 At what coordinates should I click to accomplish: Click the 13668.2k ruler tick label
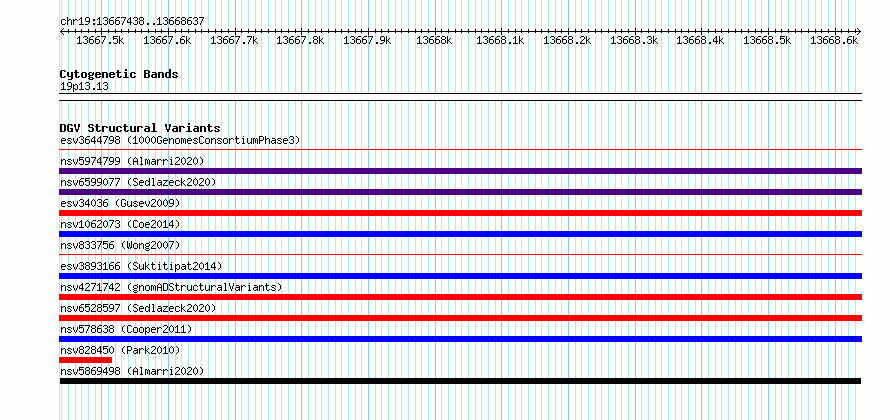point(568,40)
